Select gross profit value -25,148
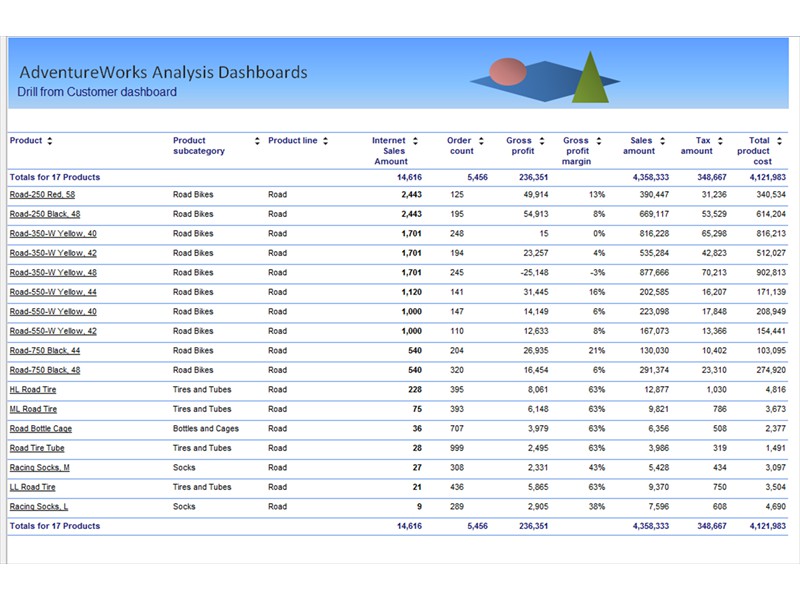800x600 pixels. [535, 272]
